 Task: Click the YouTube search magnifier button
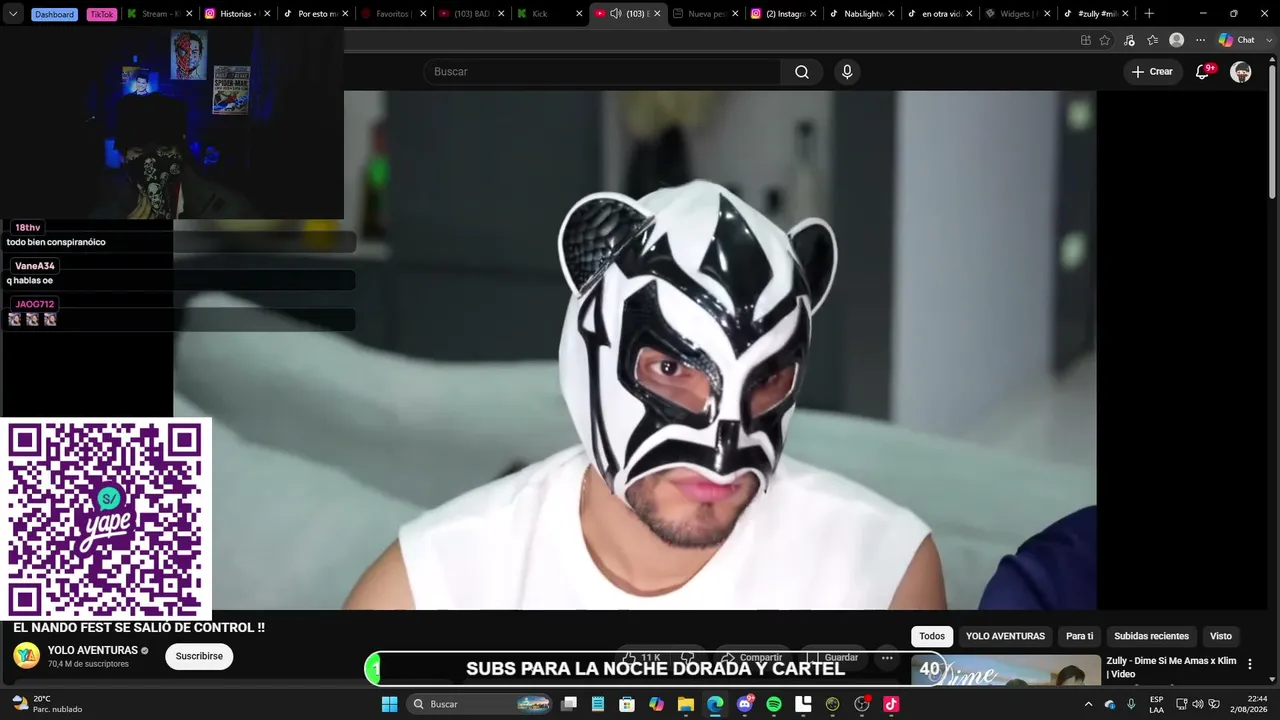802,72
